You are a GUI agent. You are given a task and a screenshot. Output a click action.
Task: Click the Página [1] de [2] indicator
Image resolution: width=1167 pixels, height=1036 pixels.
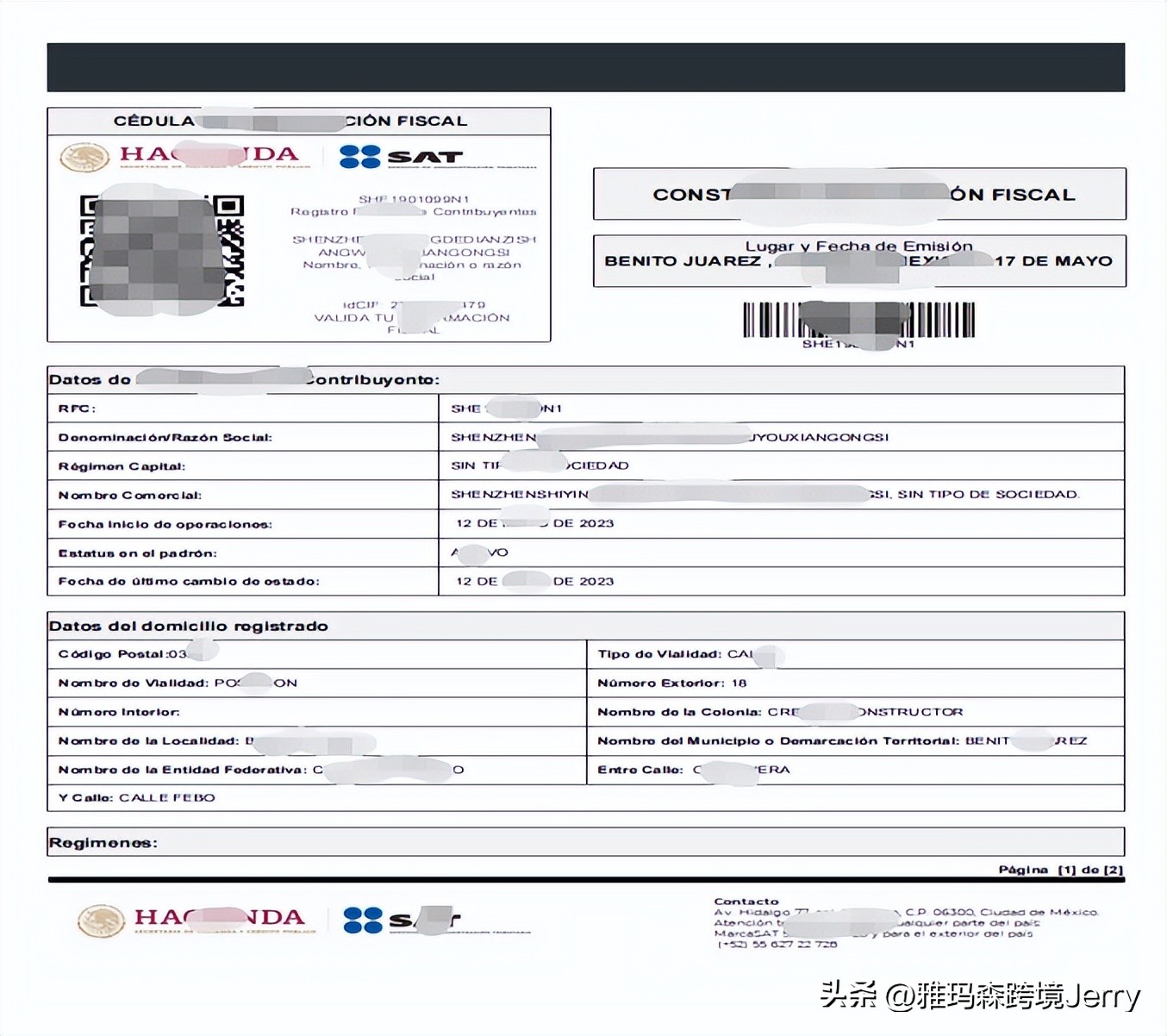click(1058, 870)
